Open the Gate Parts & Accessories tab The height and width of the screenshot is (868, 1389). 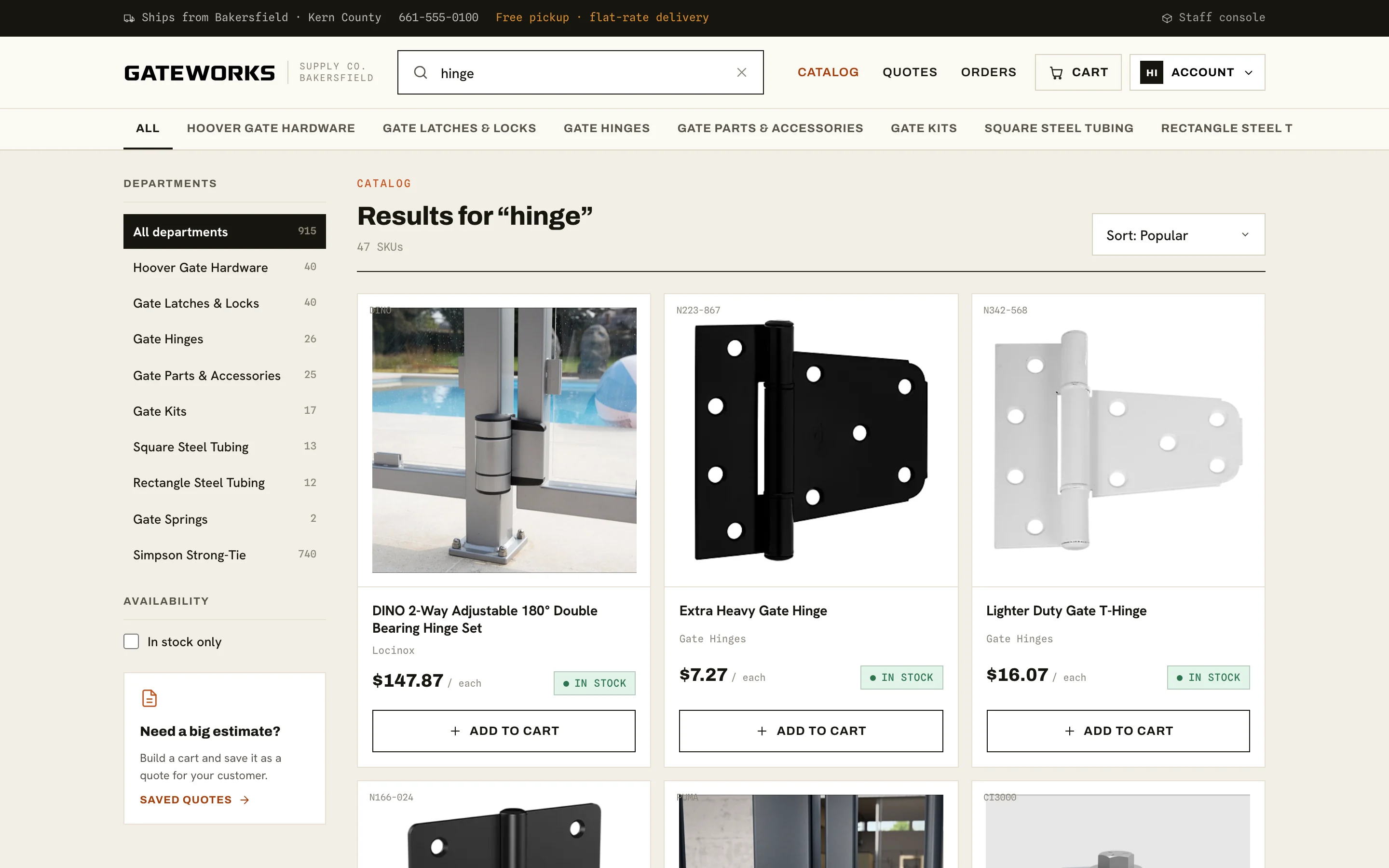tap(770, 129)
